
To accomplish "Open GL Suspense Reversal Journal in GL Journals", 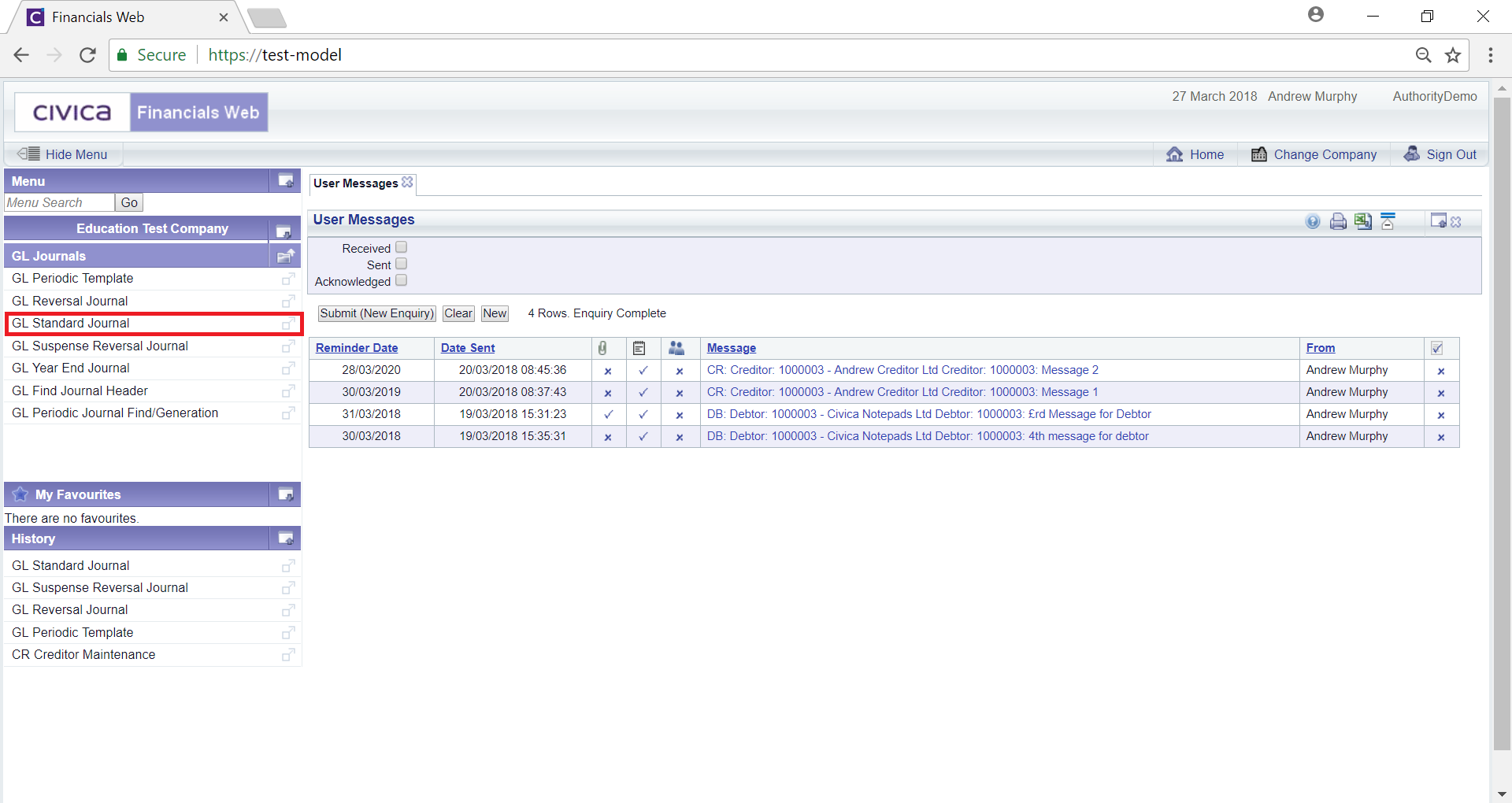I will tap(100, 346).
